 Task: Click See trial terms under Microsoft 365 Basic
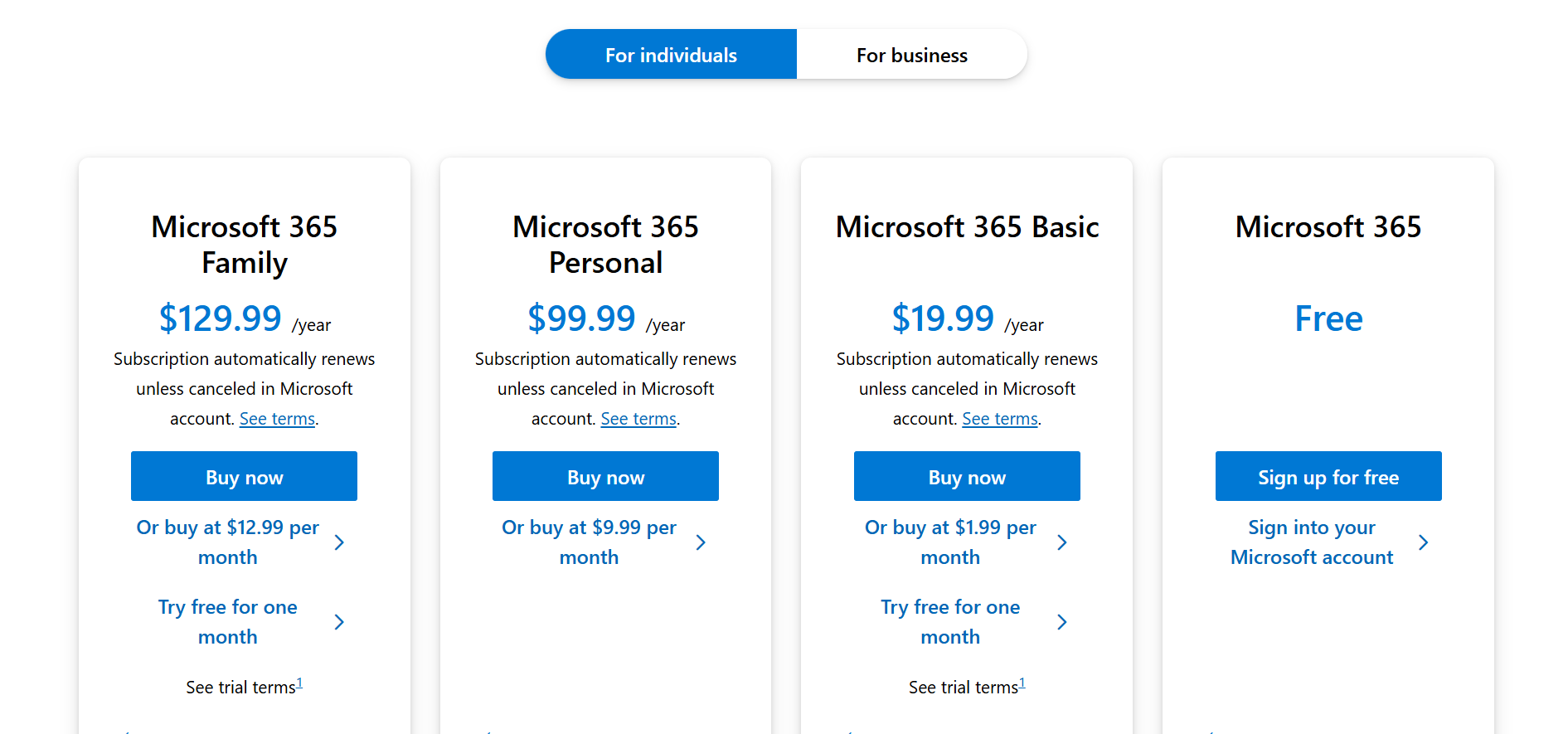click(963, 687)
